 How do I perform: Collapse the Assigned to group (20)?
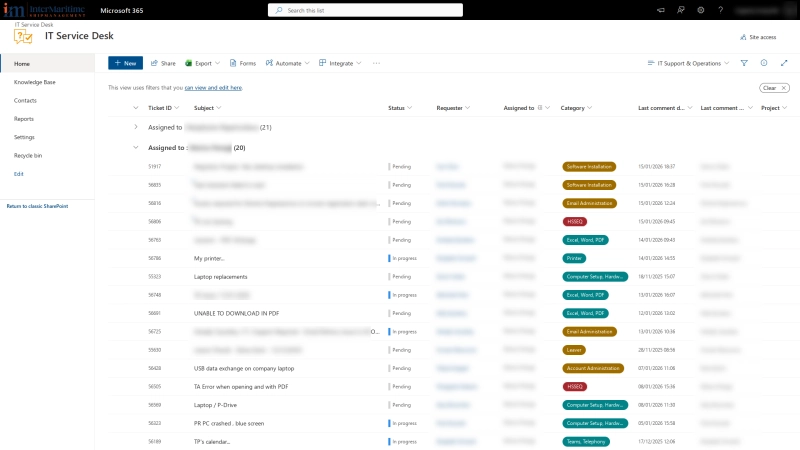(136, 147)
